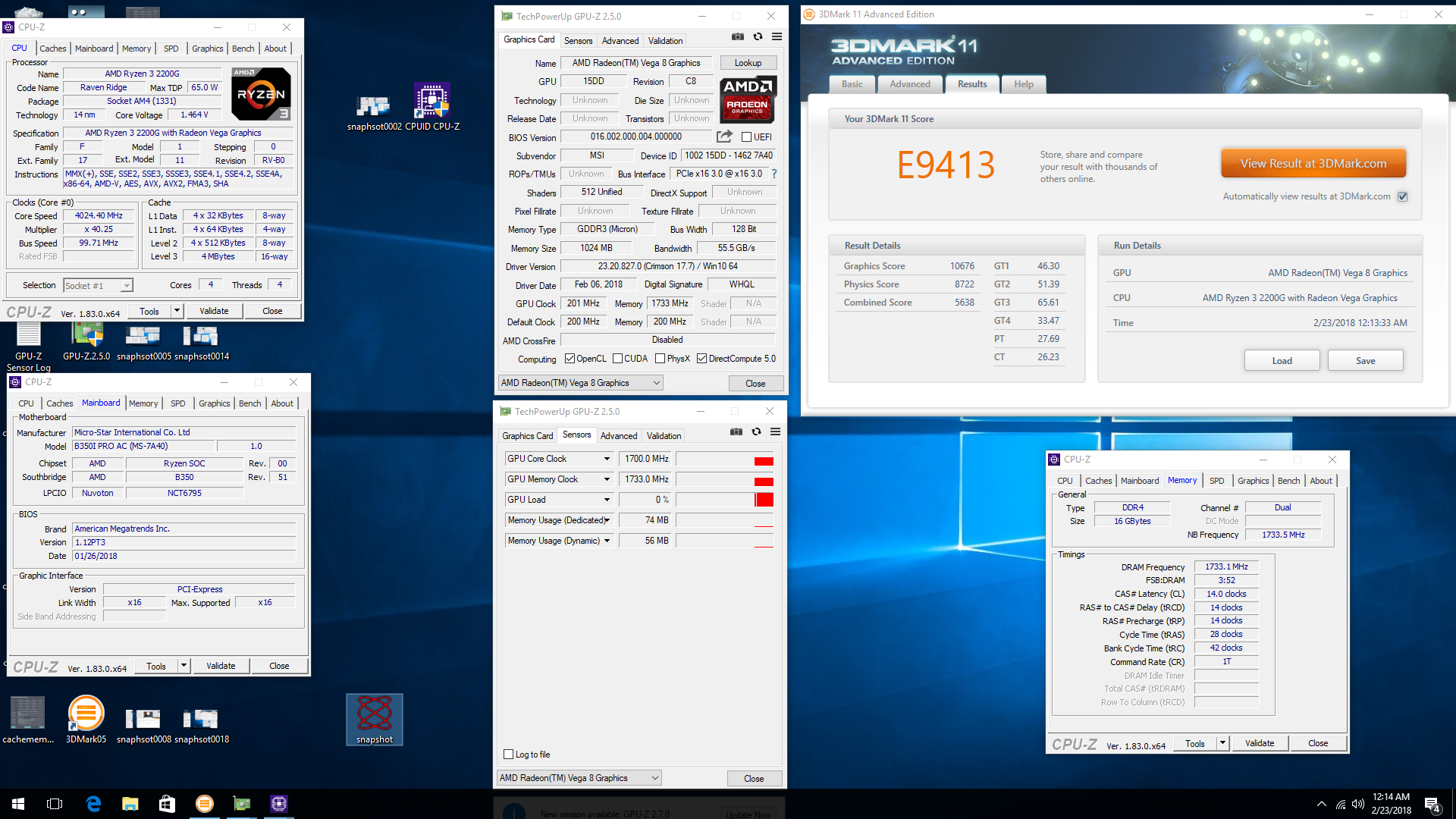Screen dimensions: 1456x819
Task: Open Microsoft Edge from taskbar
Action: point(93,804)
